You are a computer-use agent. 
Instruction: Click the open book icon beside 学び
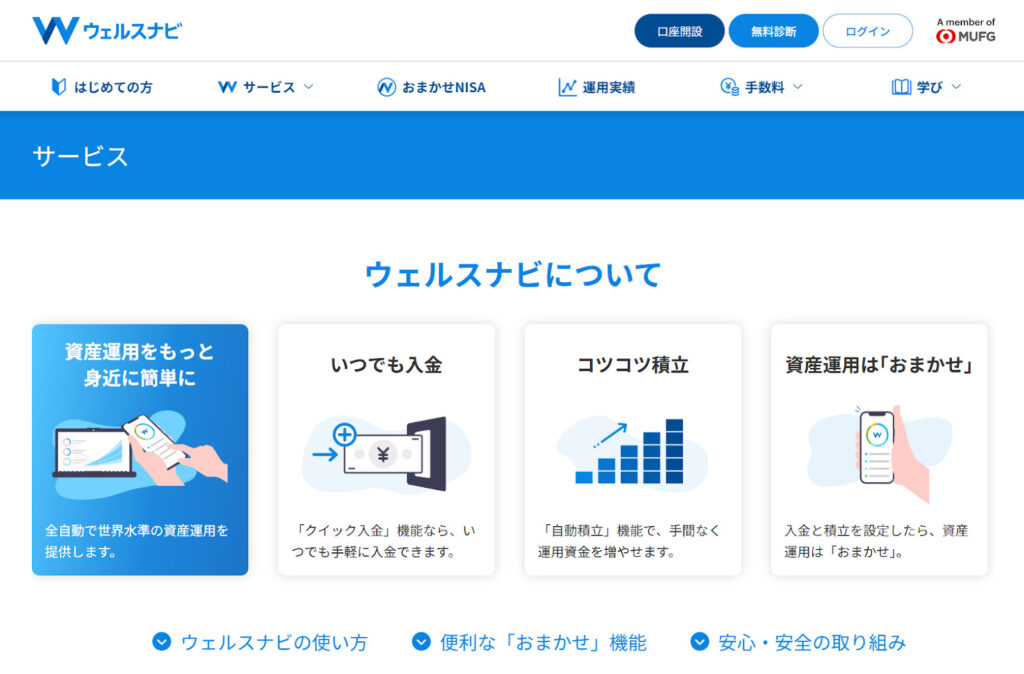click(902, 87)
